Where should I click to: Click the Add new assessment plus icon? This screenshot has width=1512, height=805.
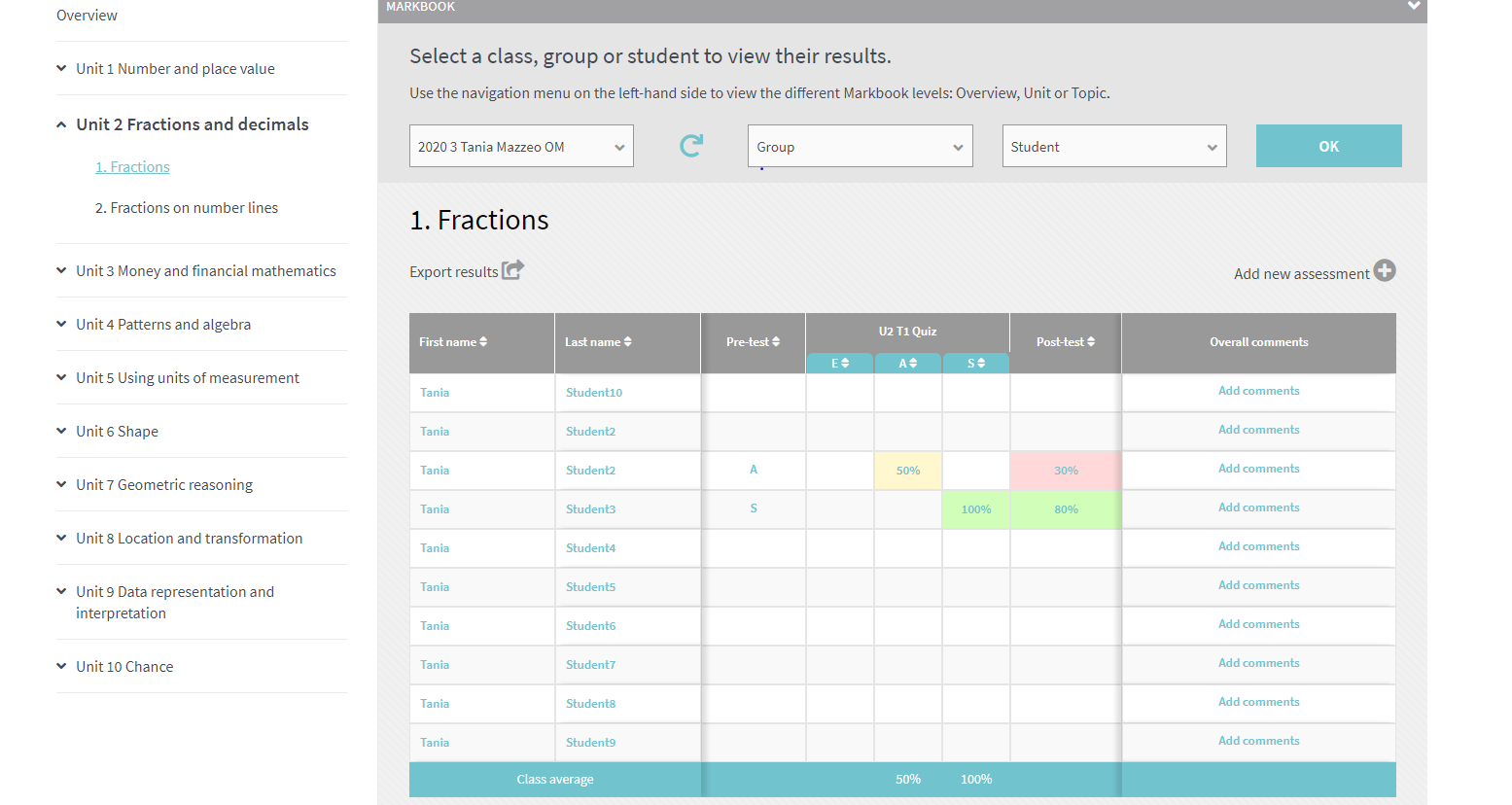(1384, 271)
